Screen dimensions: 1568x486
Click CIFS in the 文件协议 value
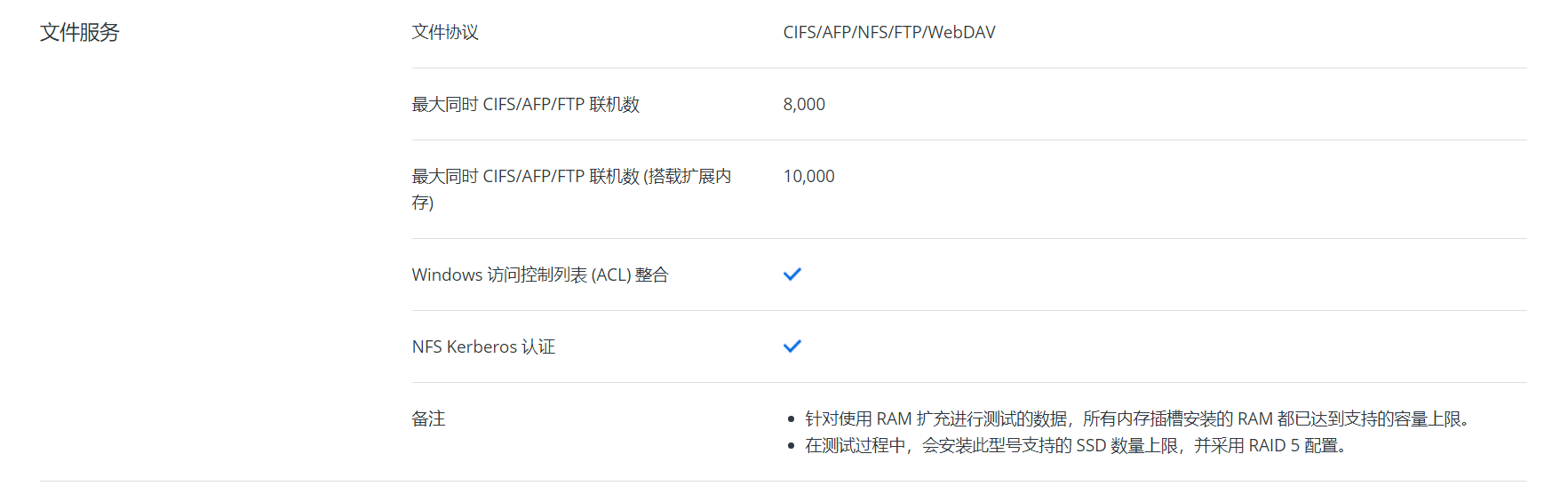[x=800, y=33]
